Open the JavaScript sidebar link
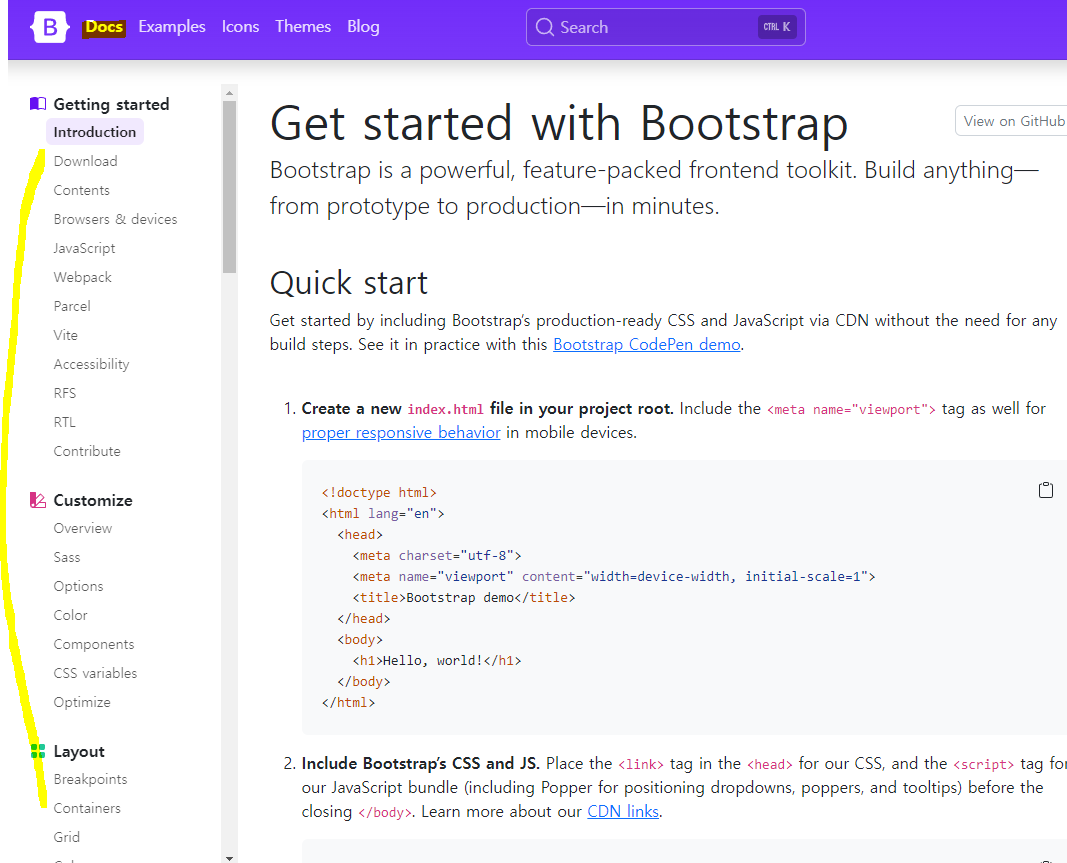Screen dimensions: 1067x863 (x=84, y=248)
